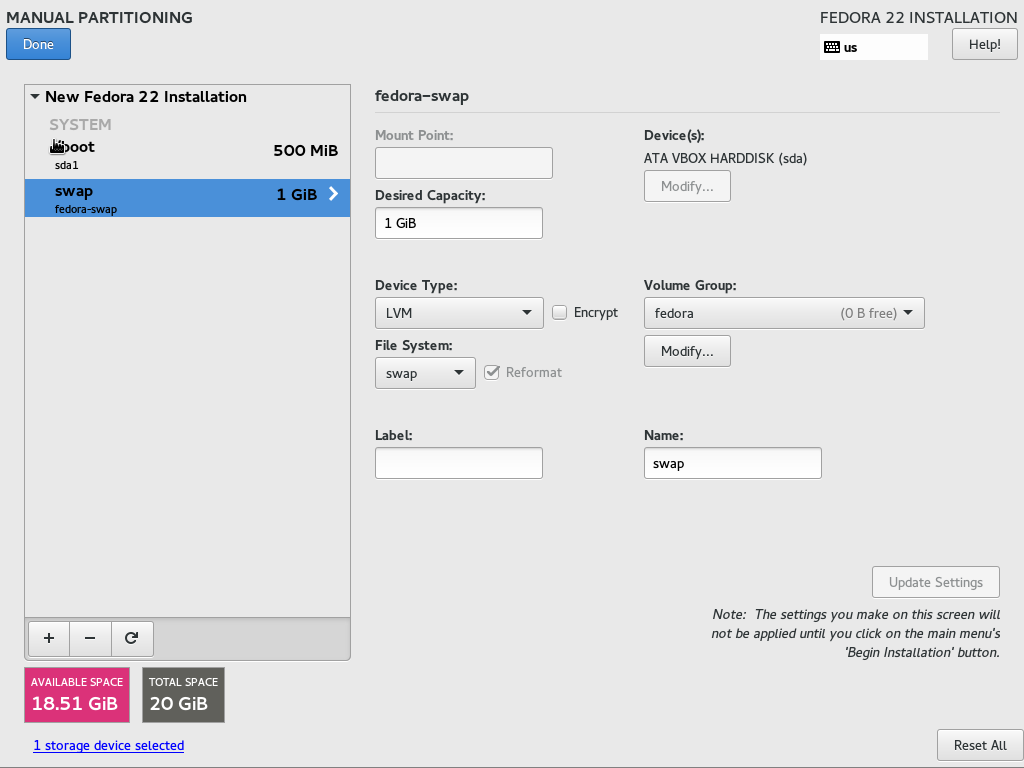Click the Reset All button

tap(979, 745)
